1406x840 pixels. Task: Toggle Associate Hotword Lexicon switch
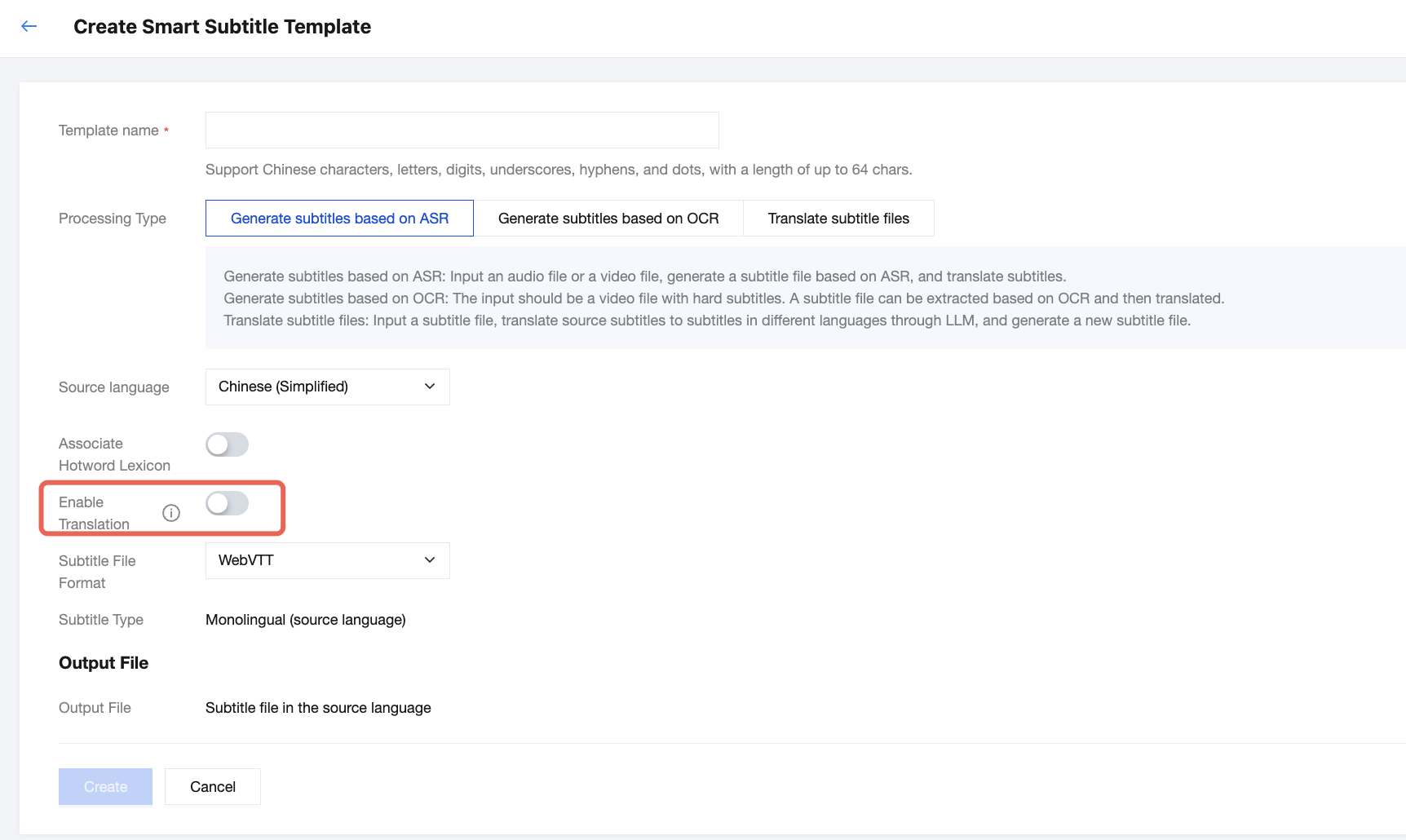227,444
